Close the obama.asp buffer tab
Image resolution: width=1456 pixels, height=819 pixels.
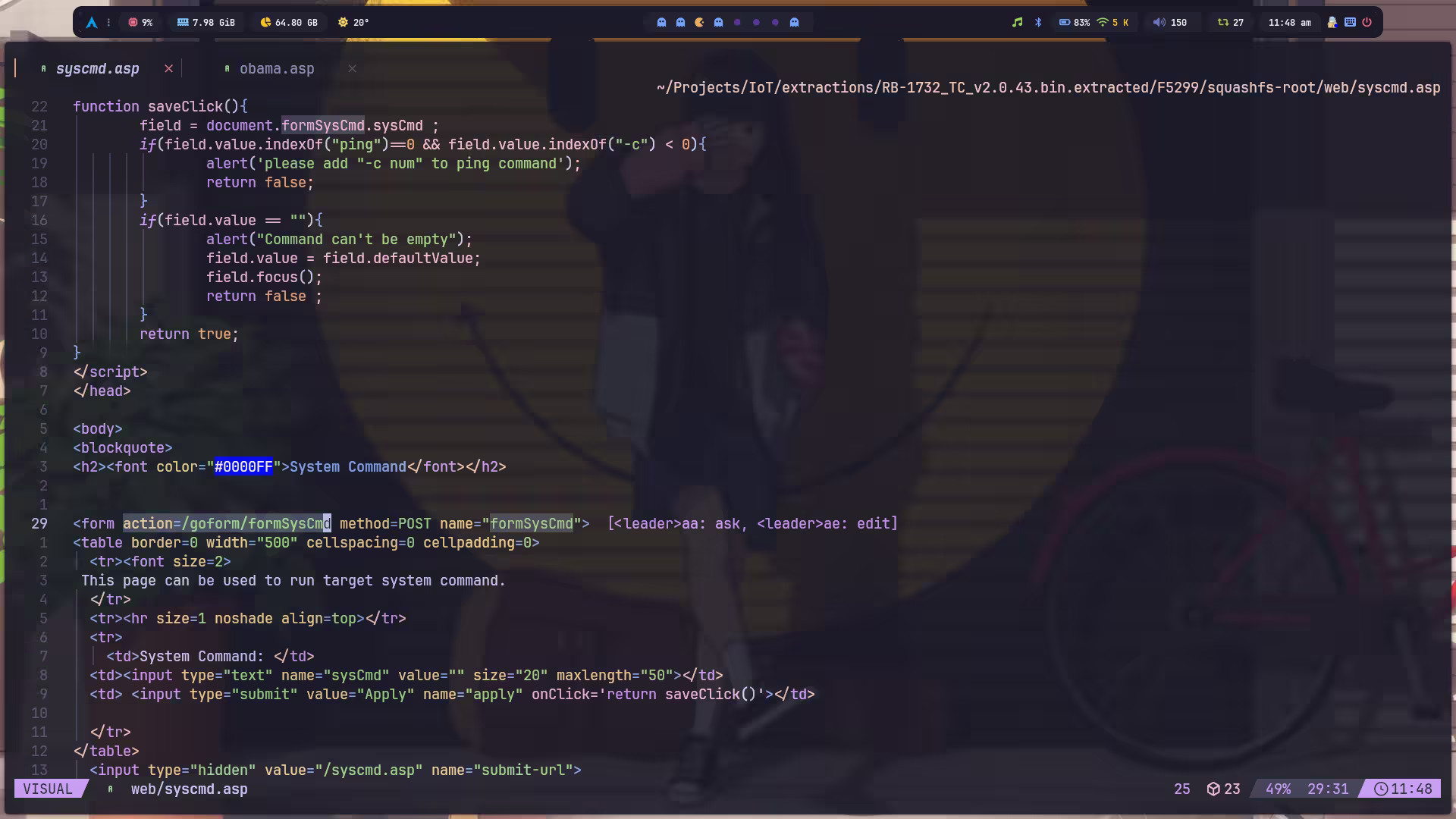[352, 69]
